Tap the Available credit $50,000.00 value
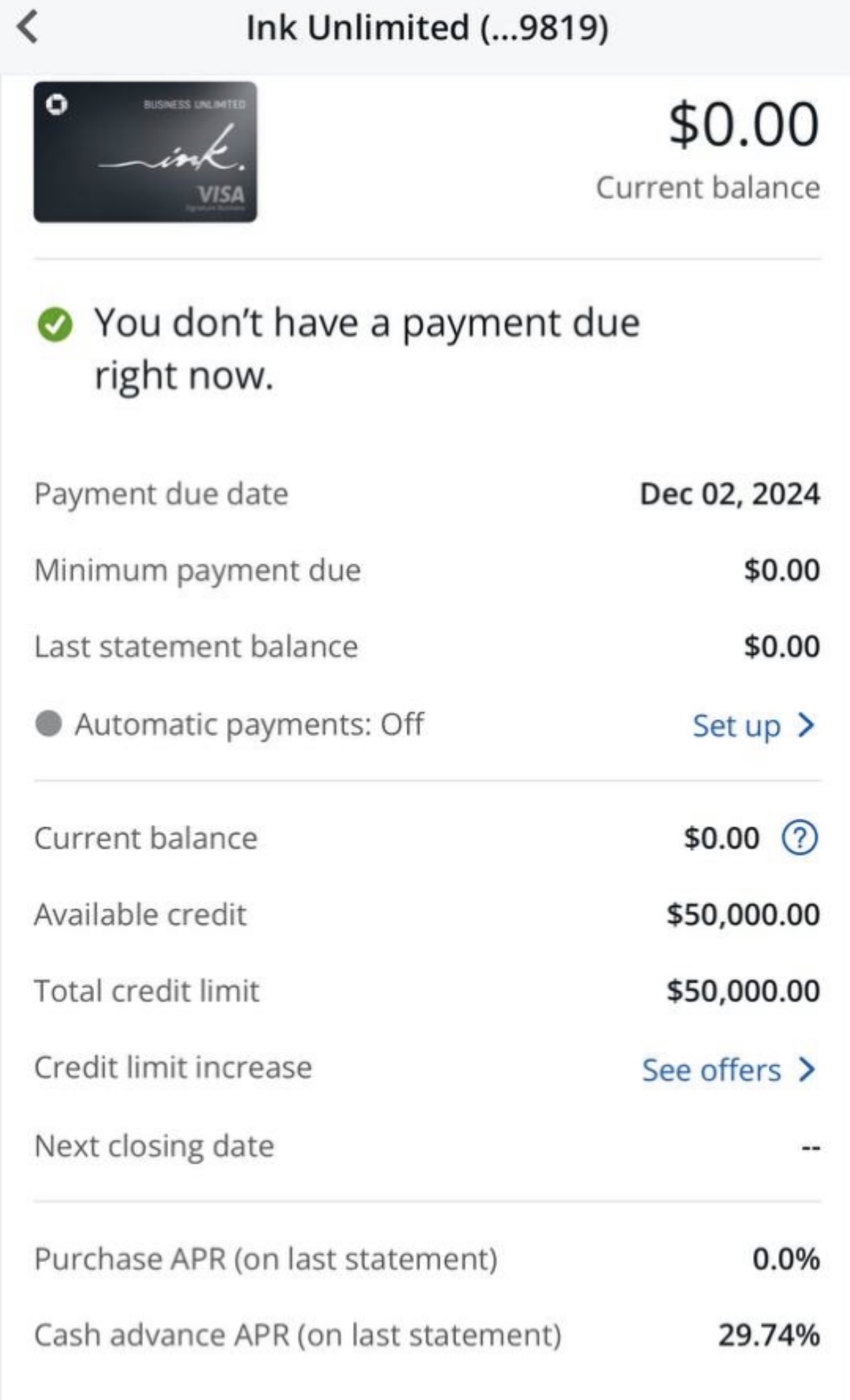Screen dimensions: 850x1400 pyautogui.click(x=743, y=915)
